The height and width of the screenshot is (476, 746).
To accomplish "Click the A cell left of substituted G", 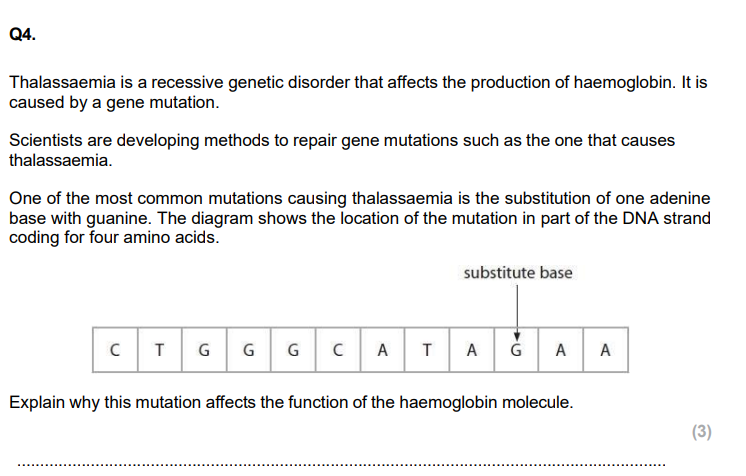I will pyautogui.click(x=471, y=350).
